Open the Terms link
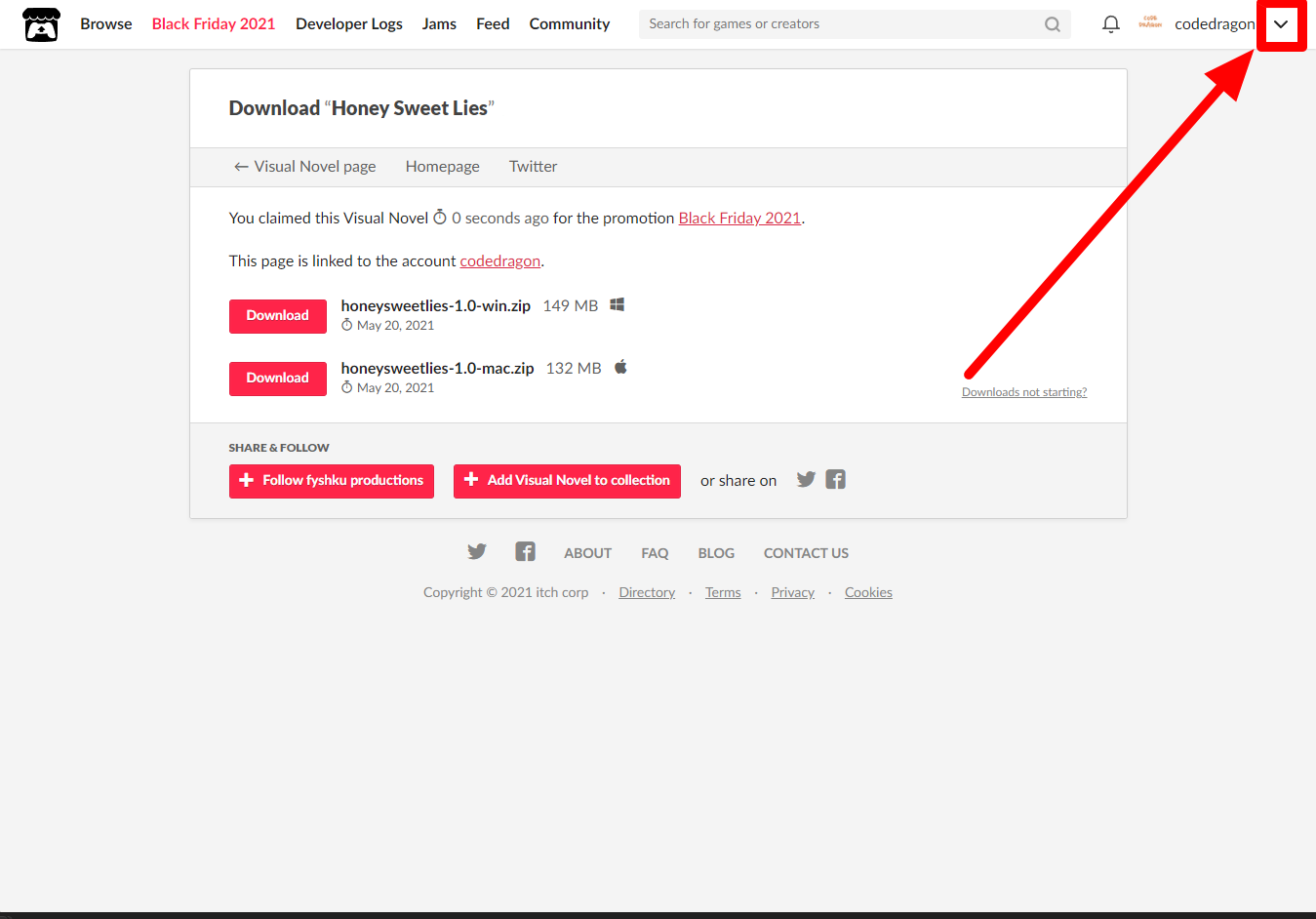Image resolution: width=1316 pixels, height=919 pixels. [723, 592]
